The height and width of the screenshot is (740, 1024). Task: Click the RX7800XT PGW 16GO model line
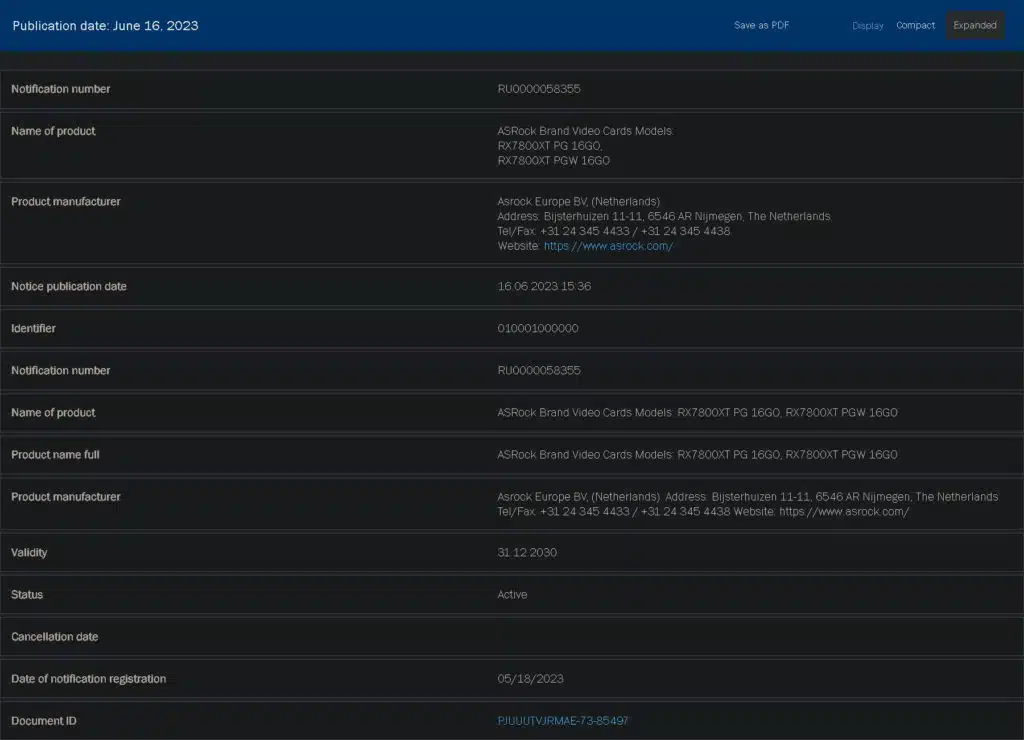(553, 161)
